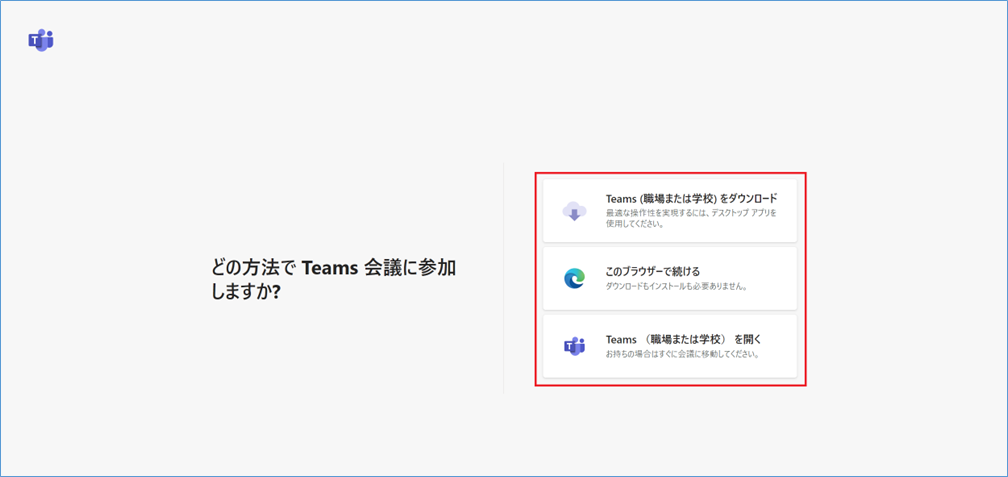The image size is (1008, 477).
Task: Click the Microsoft Teams logo in the corner
Action: click(x=41, y=40)
